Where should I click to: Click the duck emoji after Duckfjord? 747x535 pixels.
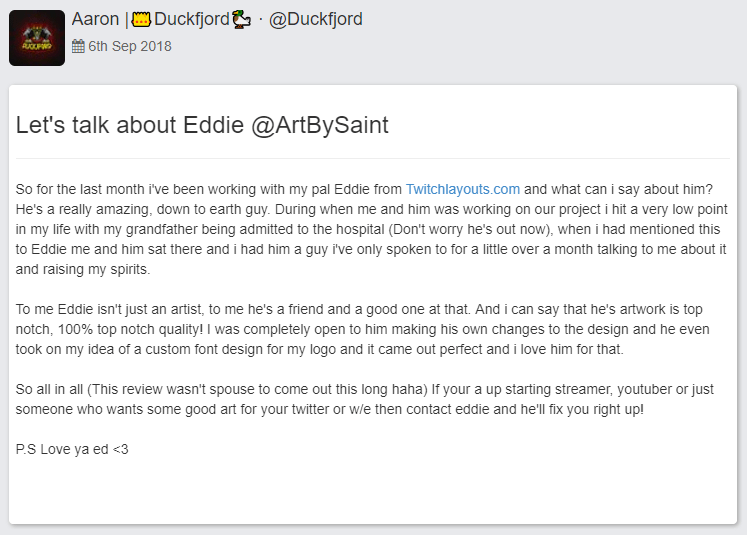[242, 20]
